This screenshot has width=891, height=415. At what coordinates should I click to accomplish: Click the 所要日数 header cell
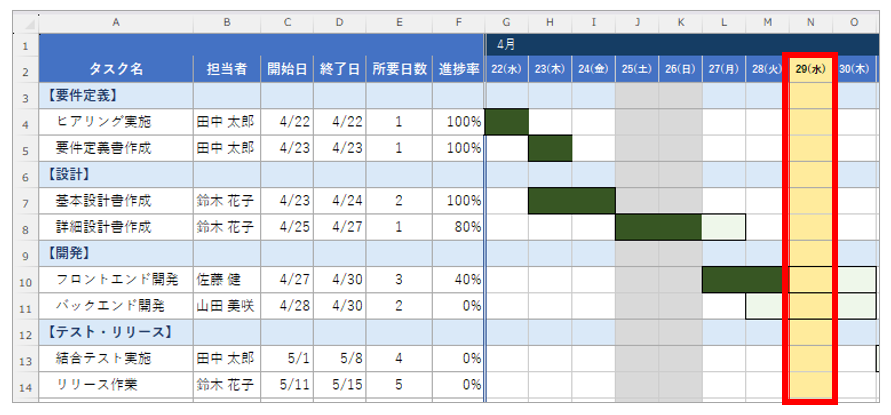399,69
